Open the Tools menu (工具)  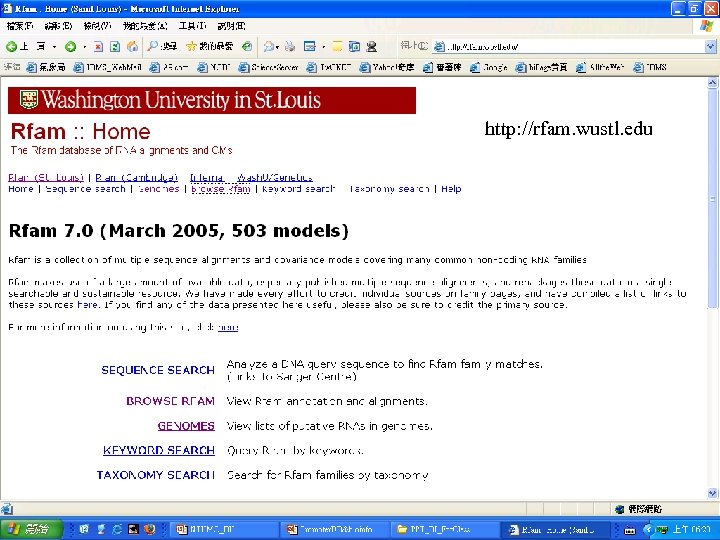tap(192, 26)
